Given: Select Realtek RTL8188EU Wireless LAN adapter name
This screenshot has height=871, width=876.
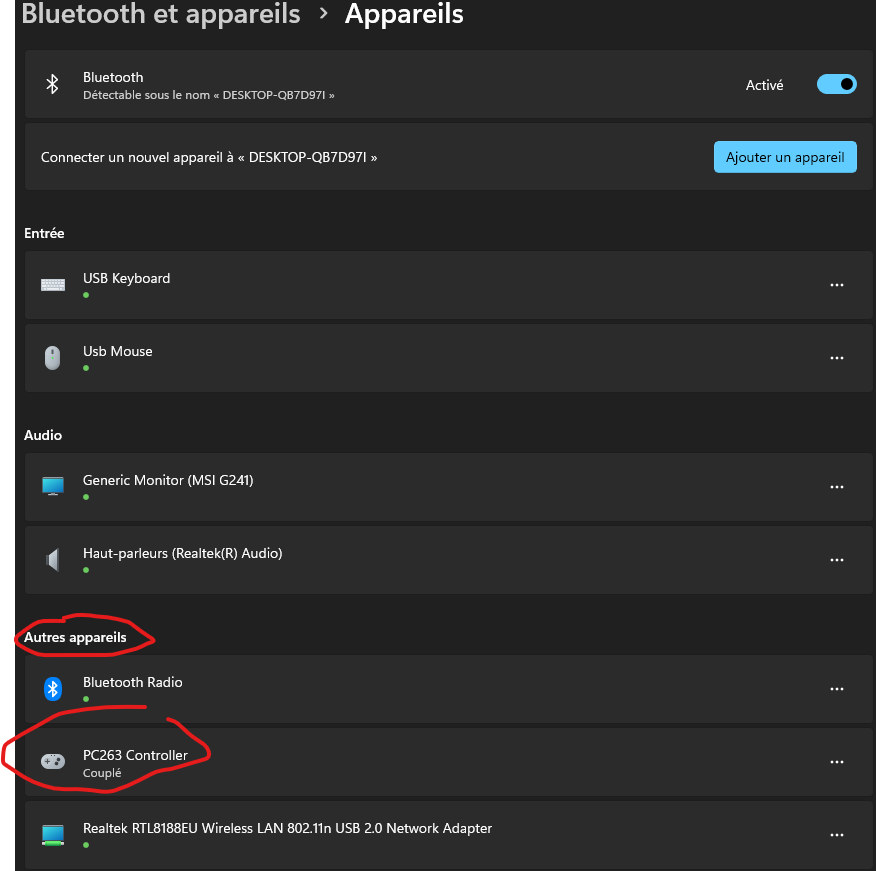Looking at the screenshot, I should pyautogui.click(x=287, y=829).
